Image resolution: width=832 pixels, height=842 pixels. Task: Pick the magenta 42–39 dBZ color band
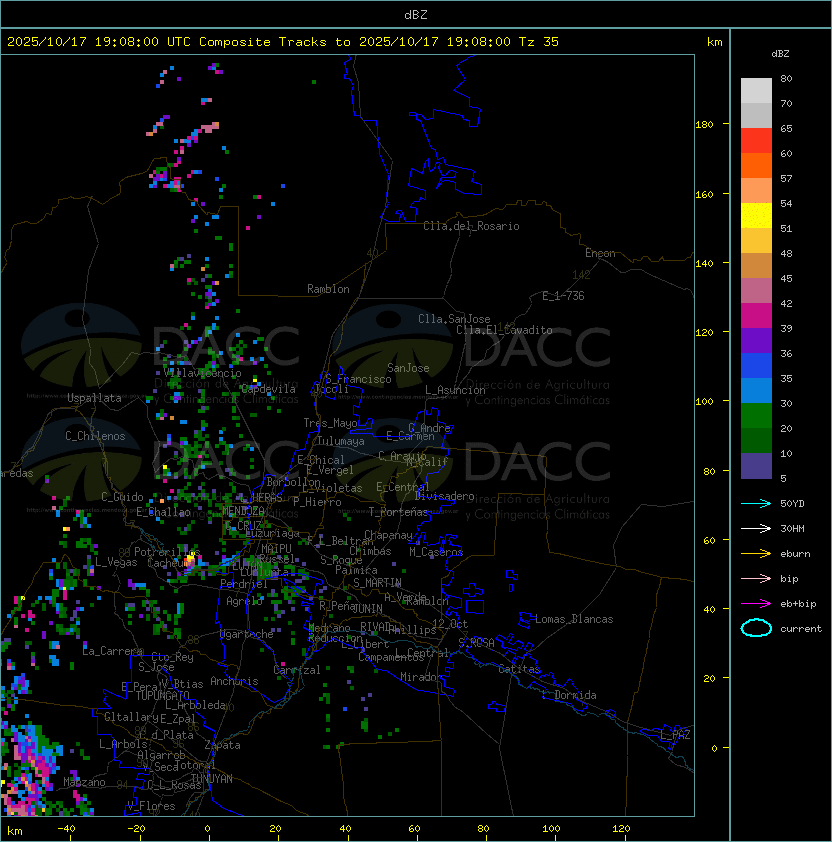(x=756, y=316)
